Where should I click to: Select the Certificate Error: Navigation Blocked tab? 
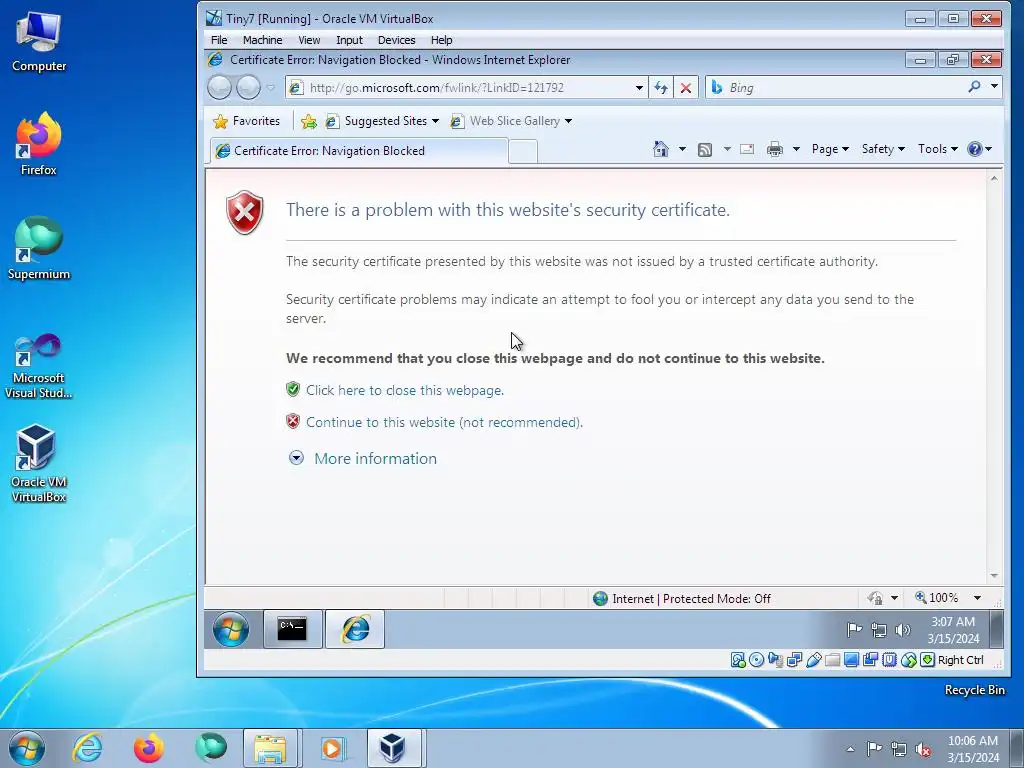(x=359, y=151)
